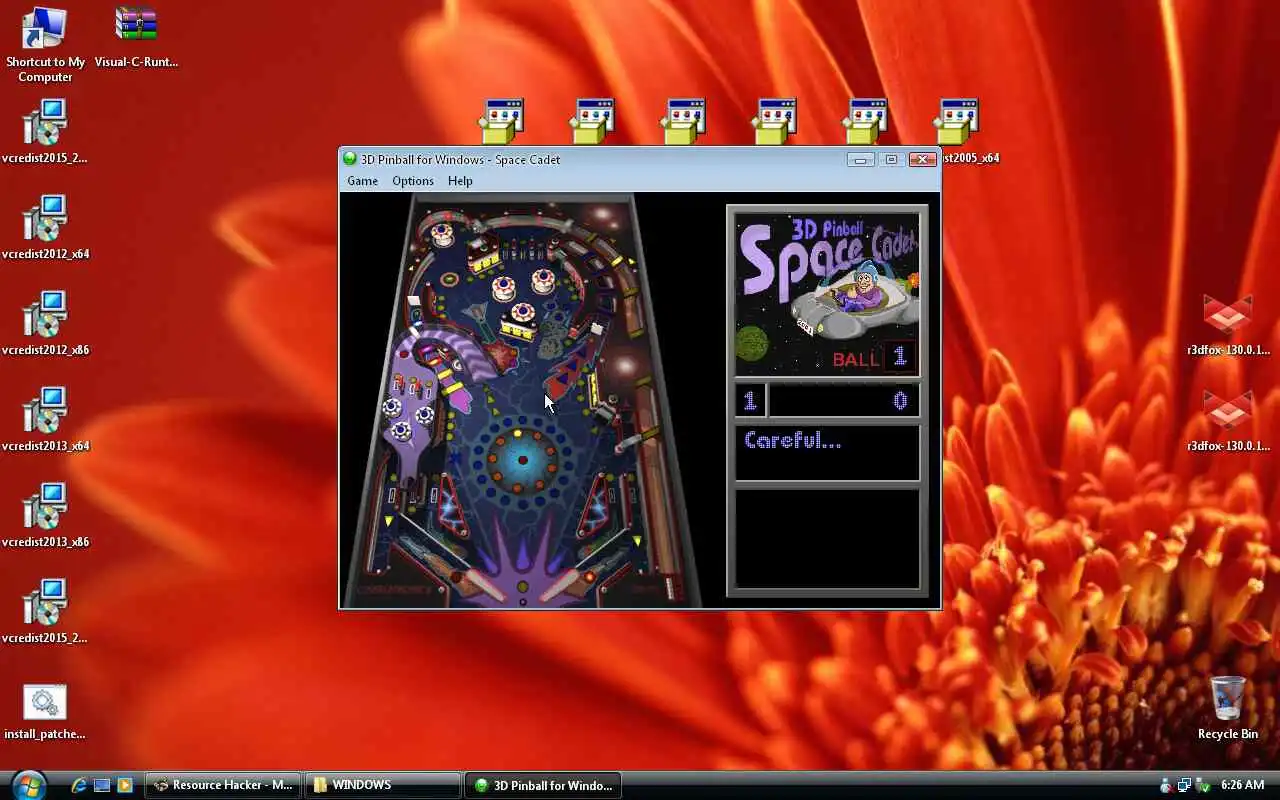Click the "Careful..." message text
This screenshot has width=1280, height=800.
[793, 440]
